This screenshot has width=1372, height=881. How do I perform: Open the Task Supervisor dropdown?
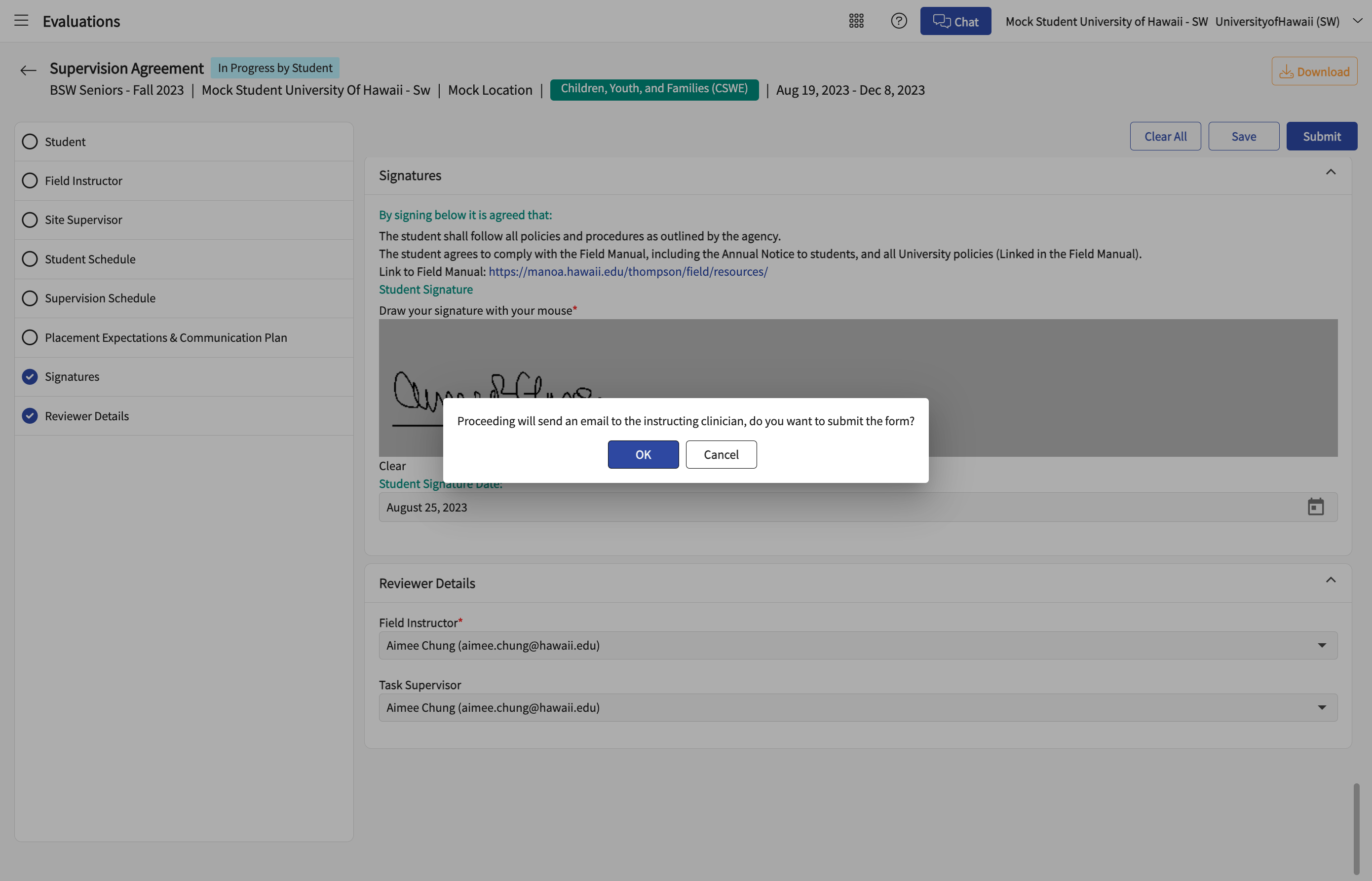[858, 708]
